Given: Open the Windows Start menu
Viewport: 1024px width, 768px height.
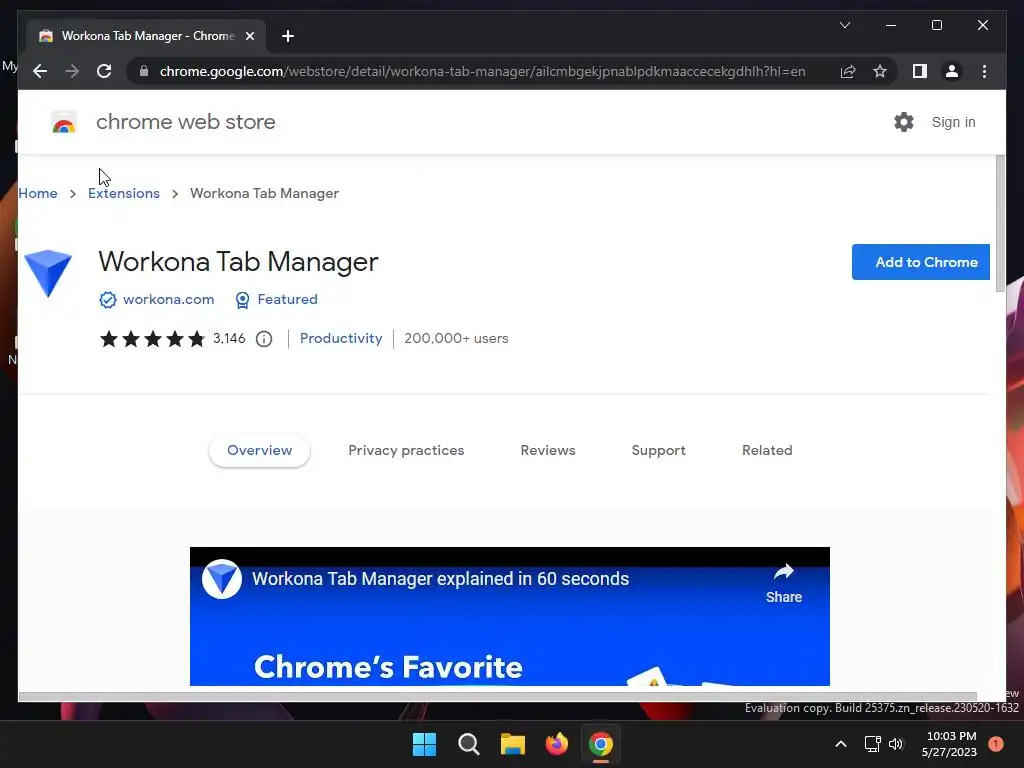Looking at the screenshot, I should click(424, 744).
